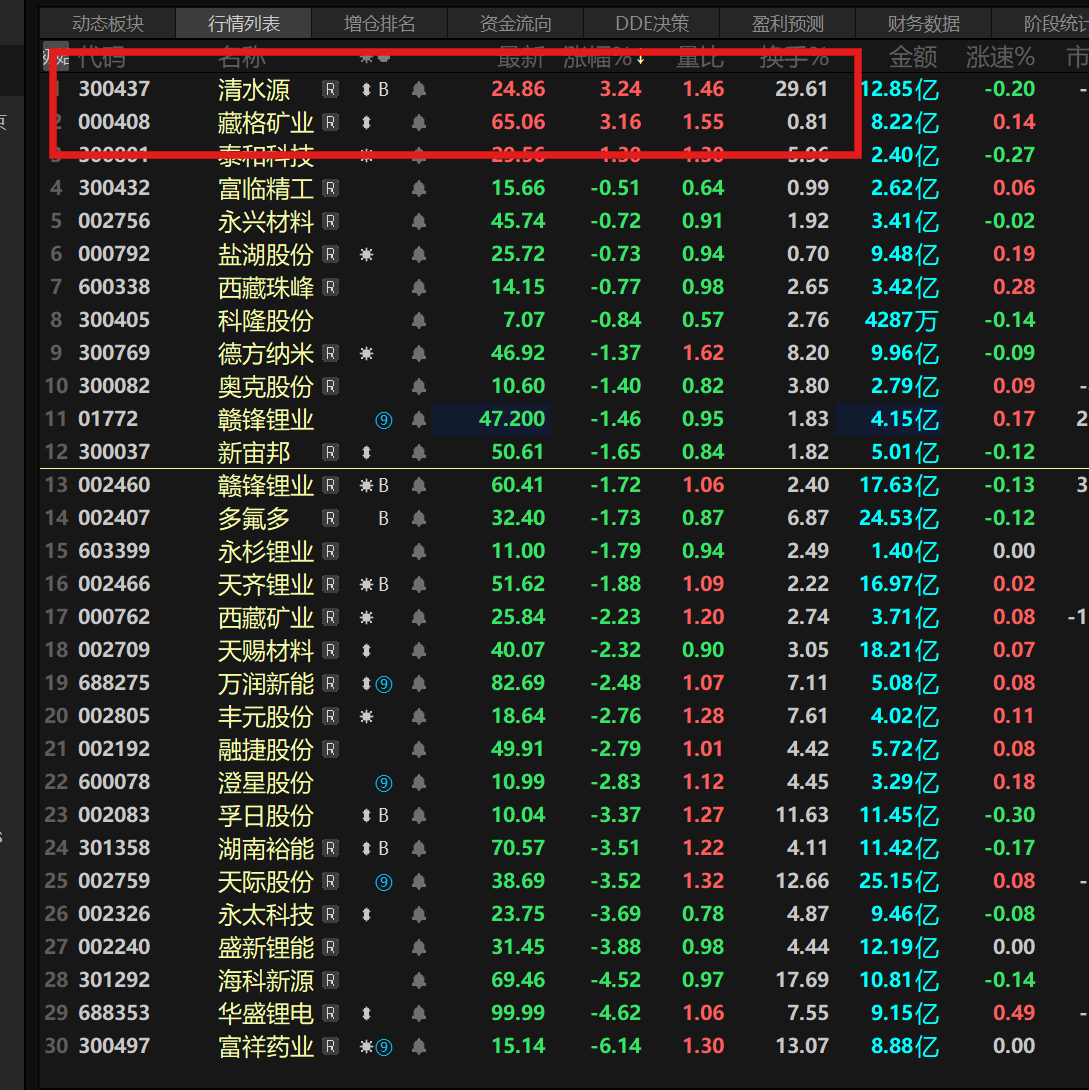1089x1090 pixels.
Task: Click the bell icon for 盐湖股份
Action: pyautogui.click(x=418, y=254)
